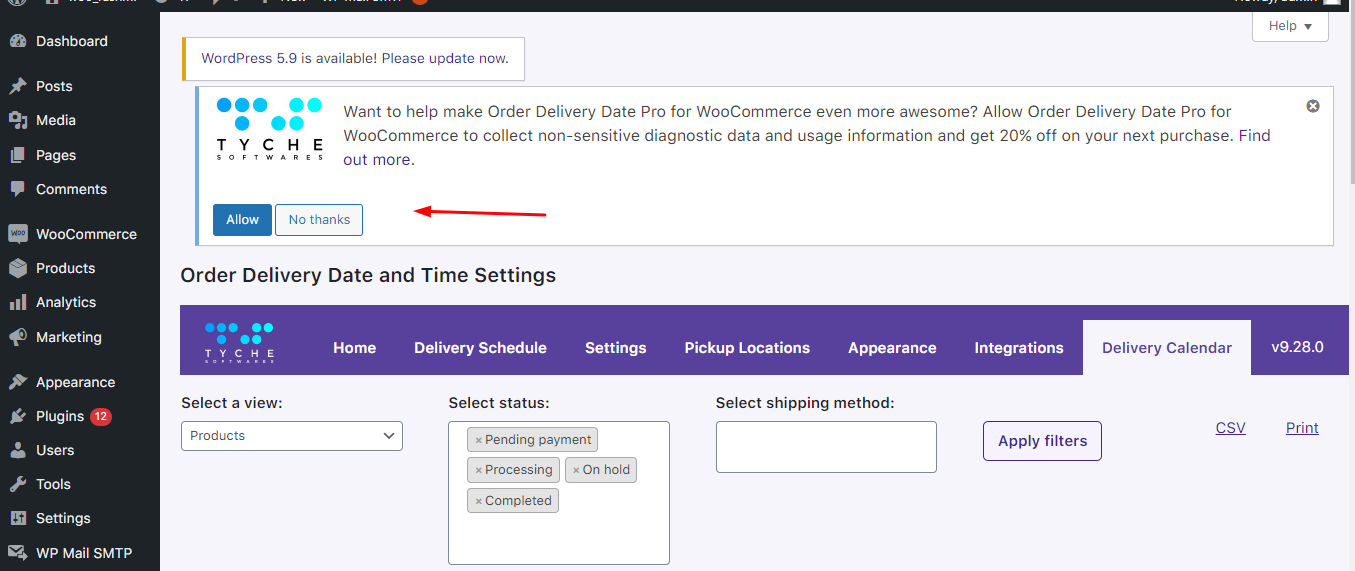Click the Comments bubble icon

[x=18, y=189]
